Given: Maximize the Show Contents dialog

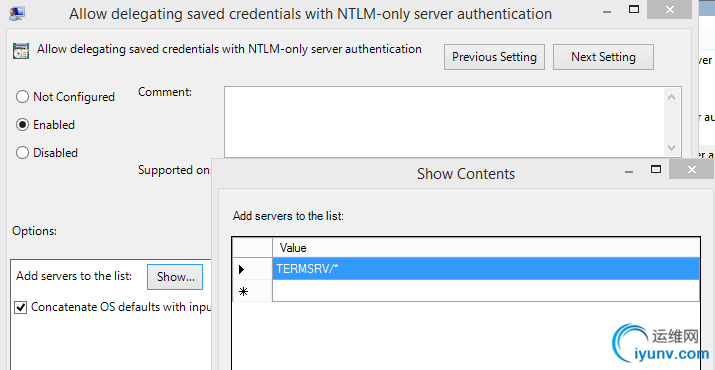Looking at the screenshot, I should click(x=656, y=170).
